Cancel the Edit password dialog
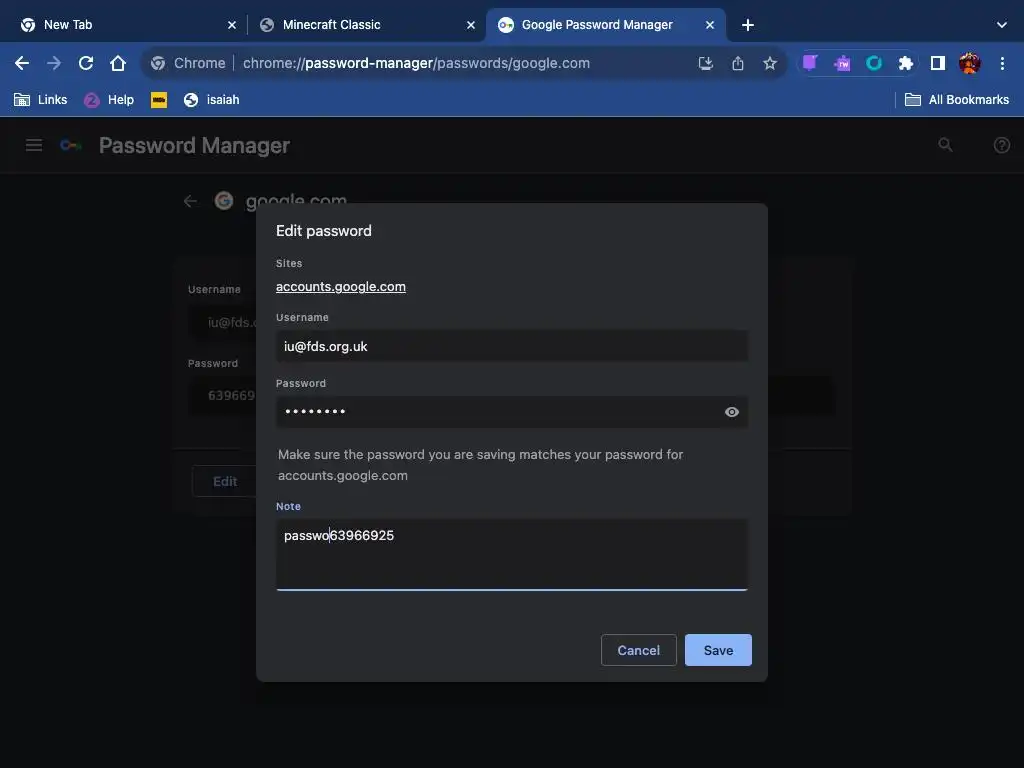The width and height of the screenshot is (1024, 768). [x=639, y=650]
